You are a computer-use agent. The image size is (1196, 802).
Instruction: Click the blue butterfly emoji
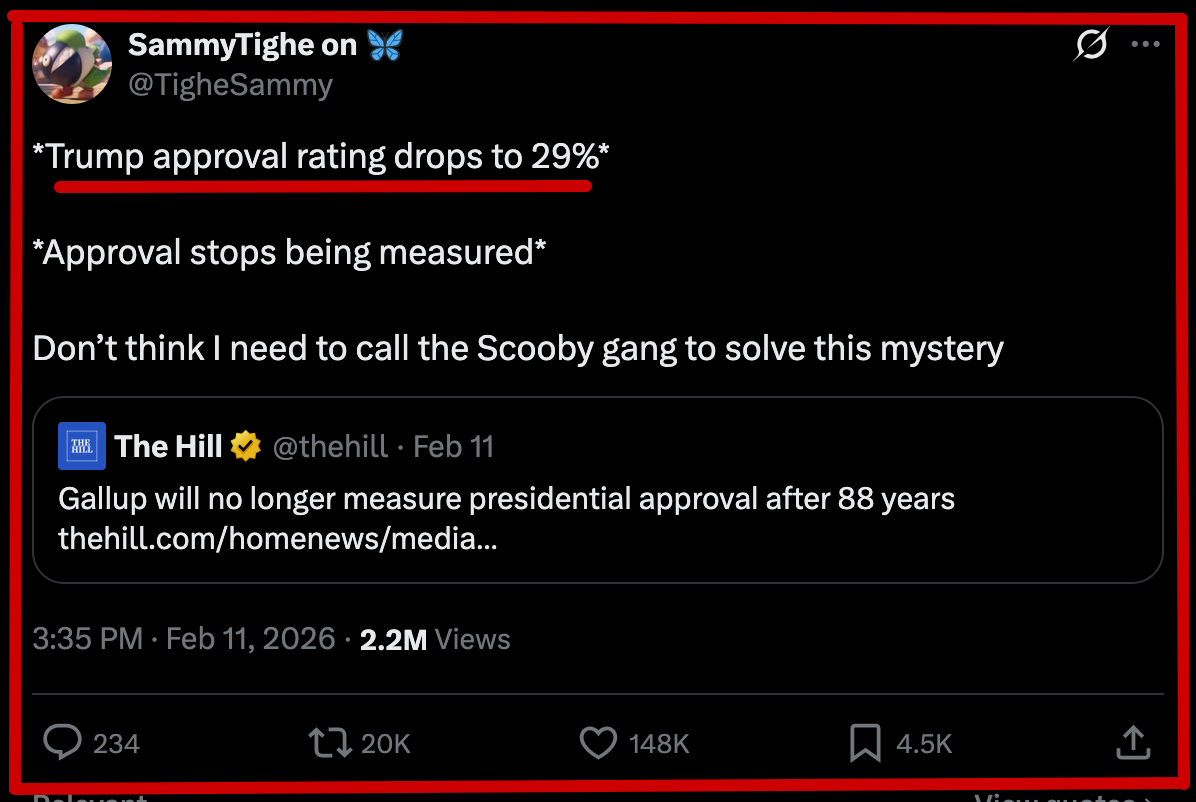385,45
